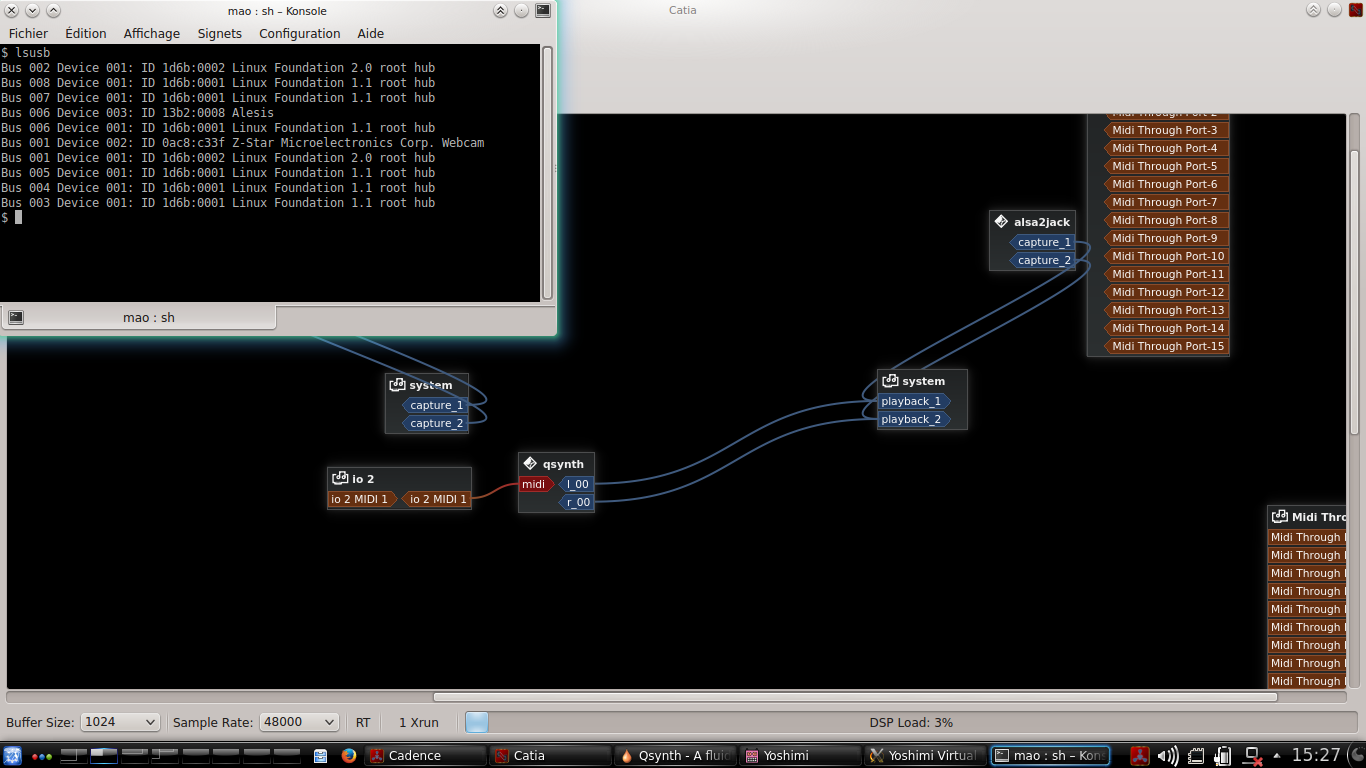Open the Configuration menu in Konsole
The width and height of the screenshot is (1366, 768).
(299, 33)
